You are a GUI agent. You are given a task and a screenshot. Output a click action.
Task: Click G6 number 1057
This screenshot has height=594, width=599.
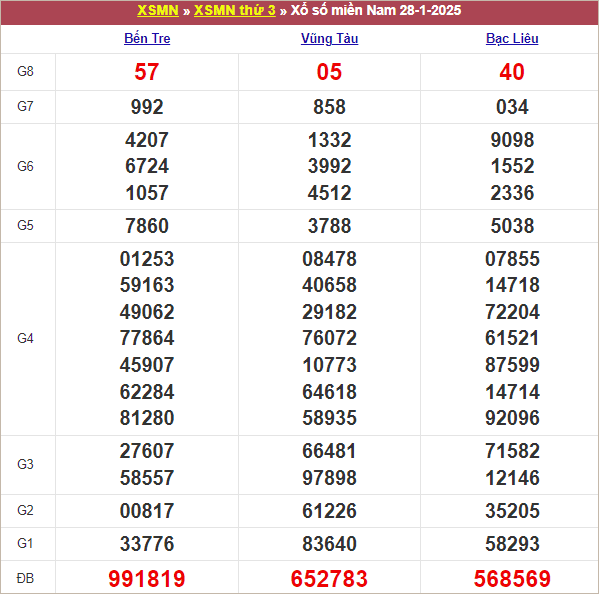pos(147,193)
